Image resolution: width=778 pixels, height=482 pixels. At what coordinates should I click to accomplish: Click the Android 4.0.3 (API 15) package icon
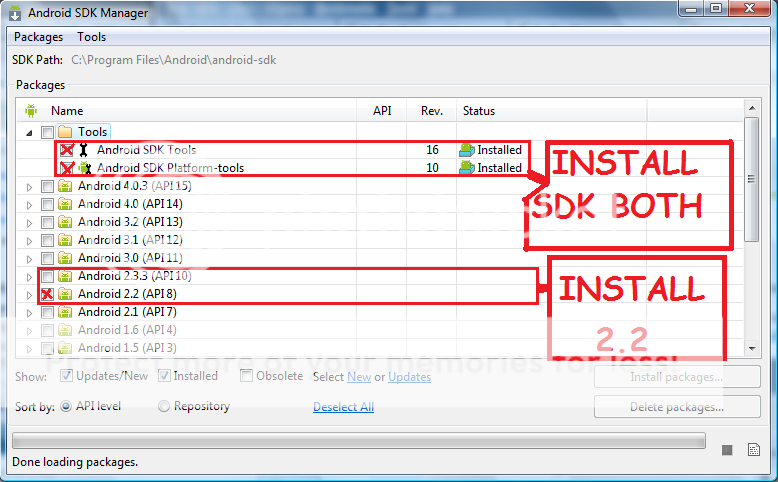tap(65, 186)
